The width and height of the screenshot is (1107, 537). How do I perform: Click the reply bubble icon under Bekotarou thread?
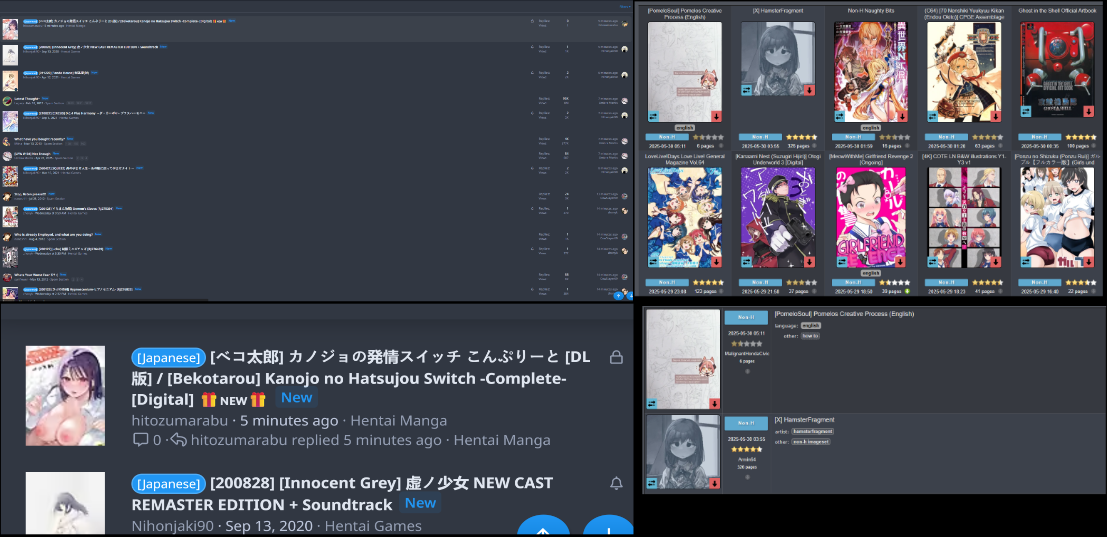click(141, 440)
